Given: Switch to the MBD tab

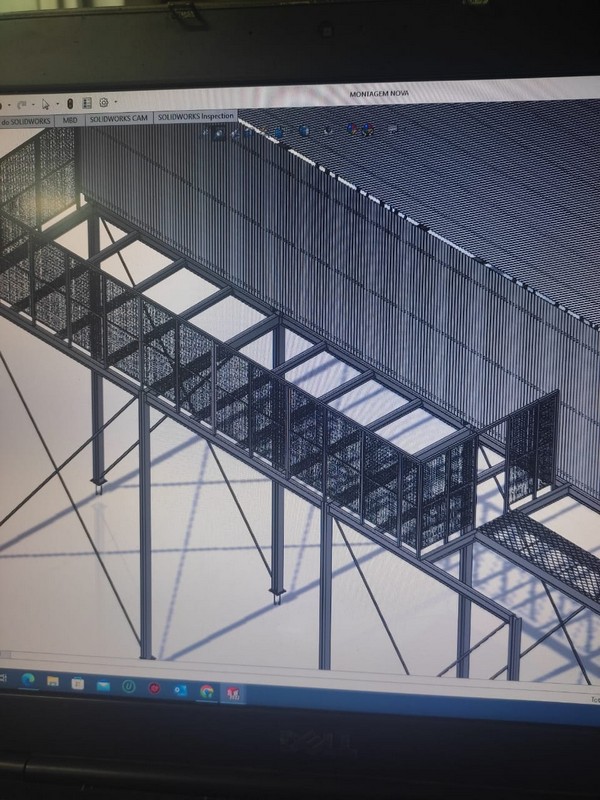Looking at the screenshot, I should pos(70,120).
